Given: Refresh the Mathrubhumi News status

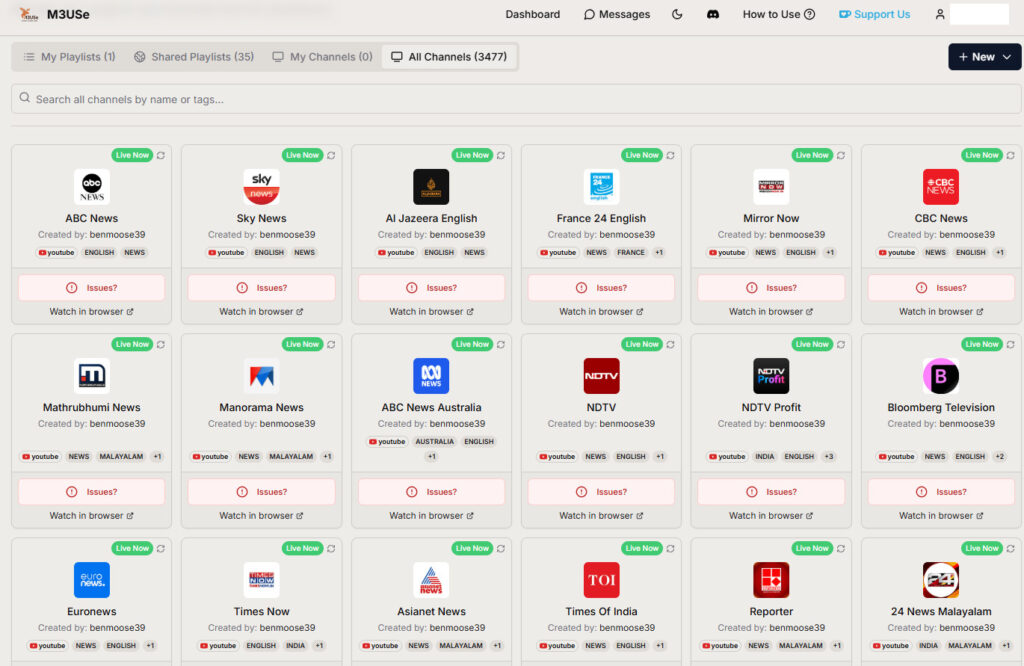Looking at the screenshot, I should [161, 344].
